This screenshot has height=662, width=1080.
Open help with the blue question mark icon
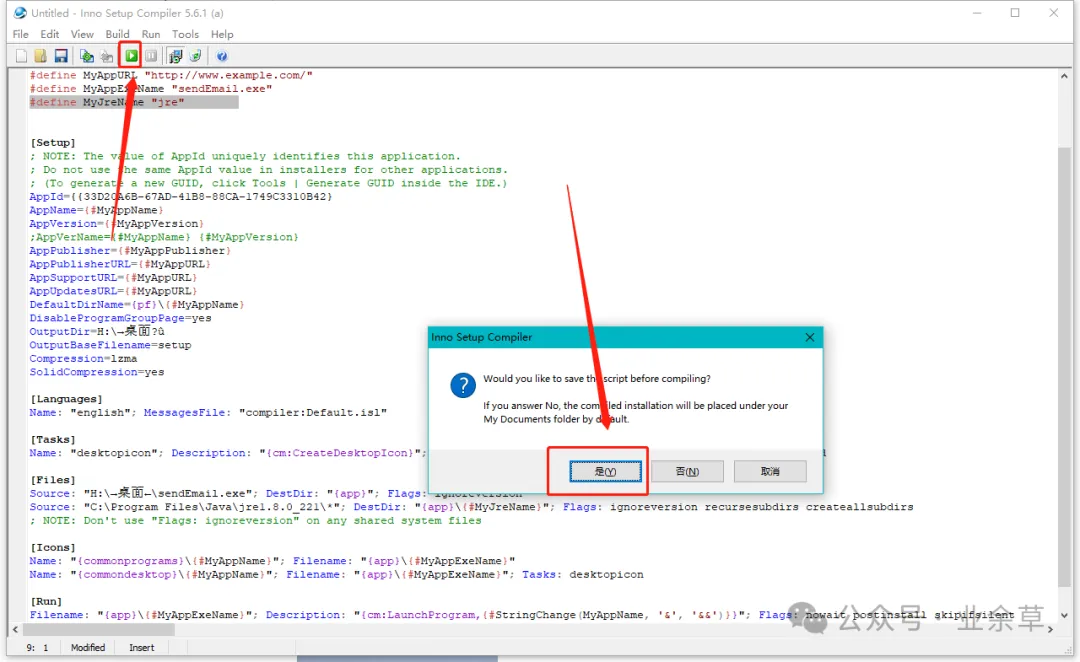coord(222,56)
